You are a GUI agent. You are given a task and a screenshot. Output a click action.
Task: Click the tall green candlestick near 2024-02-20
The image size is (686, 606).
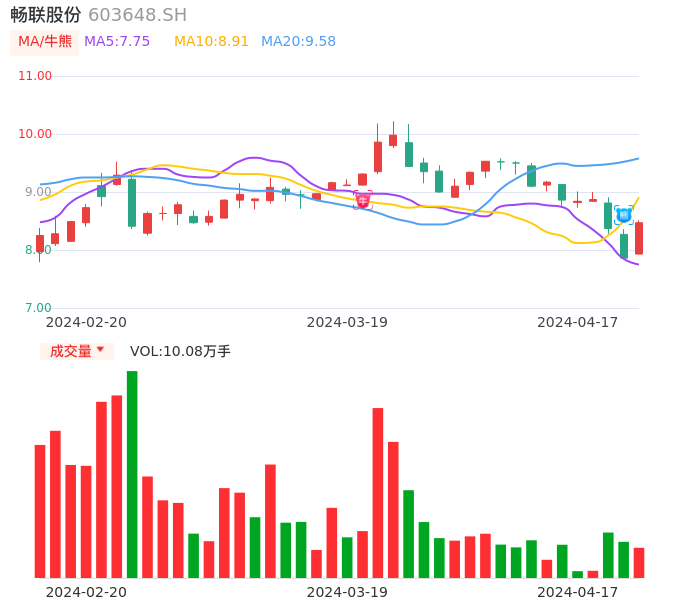[x=132, y=202]
